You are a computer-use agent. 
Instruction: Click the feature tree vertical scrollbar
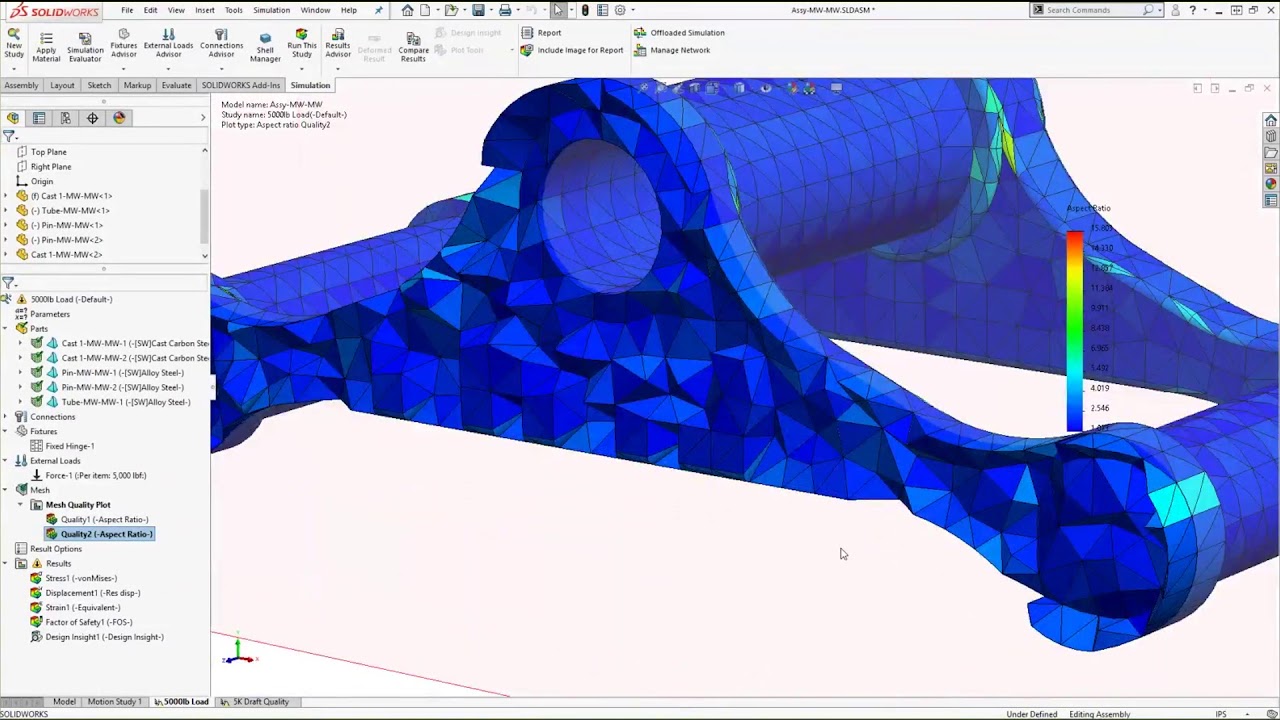click(205, 217)
